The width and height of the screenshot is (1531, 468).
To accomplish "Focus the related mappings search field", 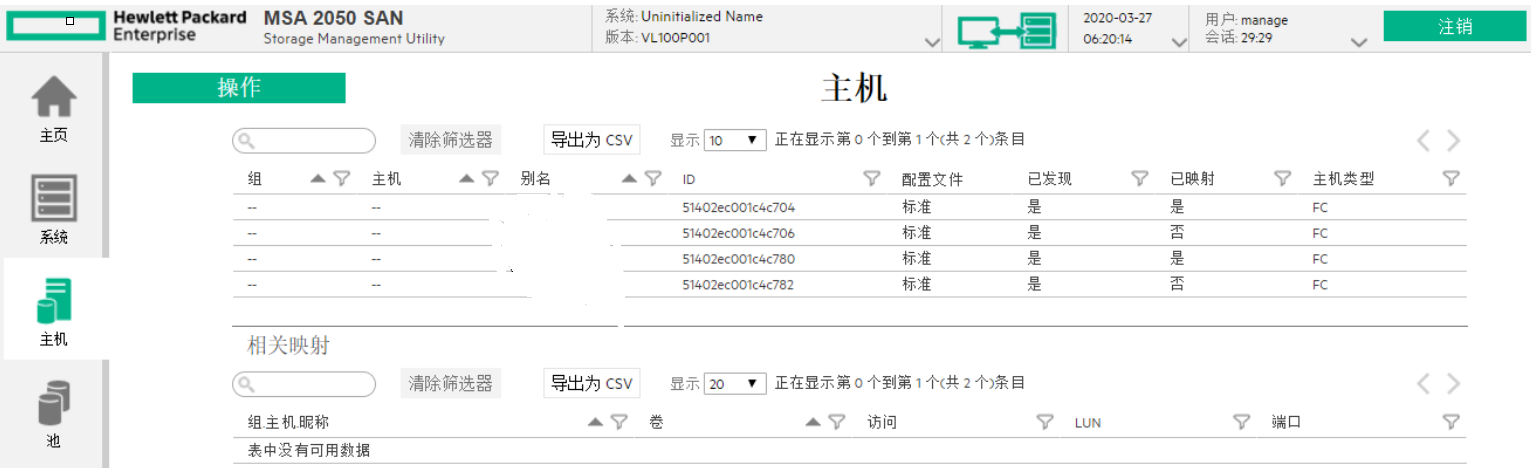I will click(304, 384).
